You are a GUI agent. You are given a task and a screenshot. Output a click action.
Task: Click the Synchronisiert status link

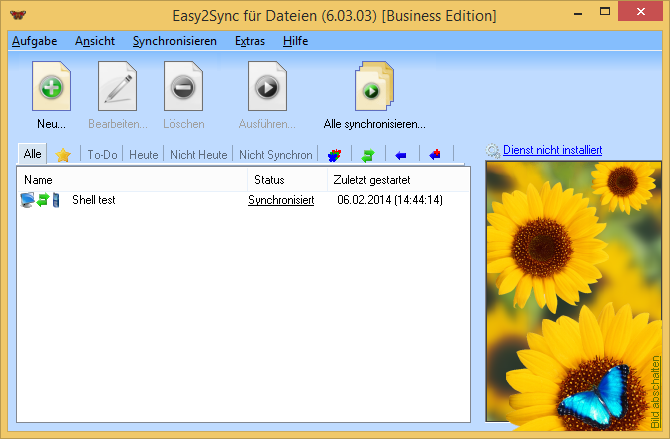click(281, 200)
